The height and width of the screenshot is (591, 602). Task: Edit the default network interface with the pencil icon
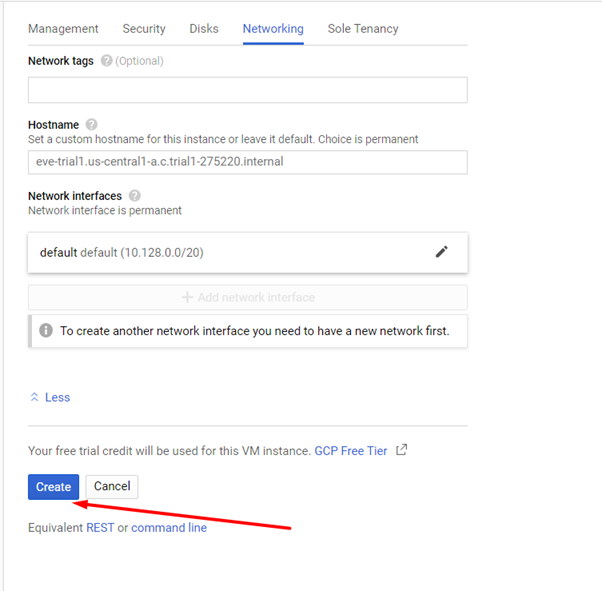[442, 252]
